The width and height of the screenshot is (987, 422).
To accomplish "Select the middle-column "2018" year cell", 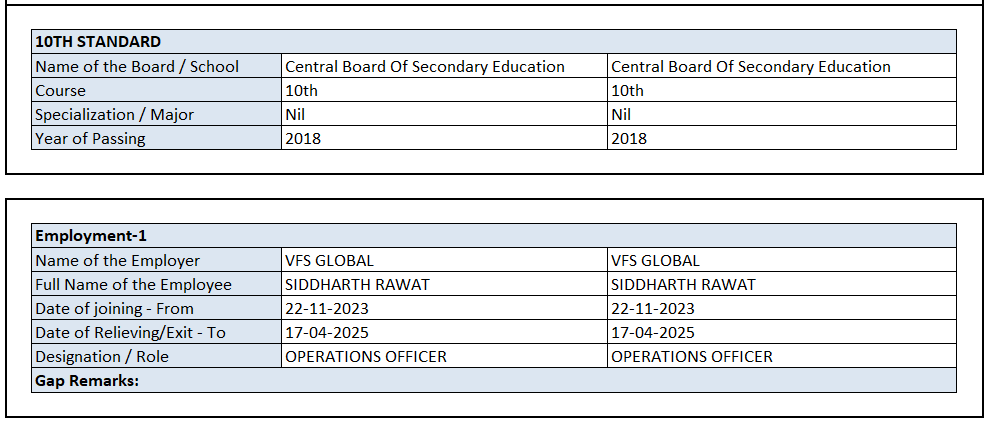I will 303,138.
